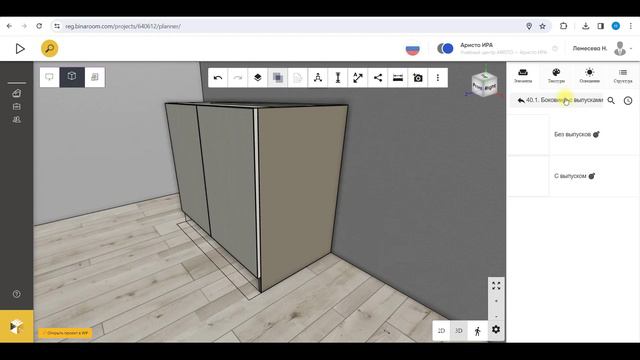Image resolution: width=640 pixels, height=360 pixels.
Task: Click the browser forward arrow
Action: click(x=24, y=26)
